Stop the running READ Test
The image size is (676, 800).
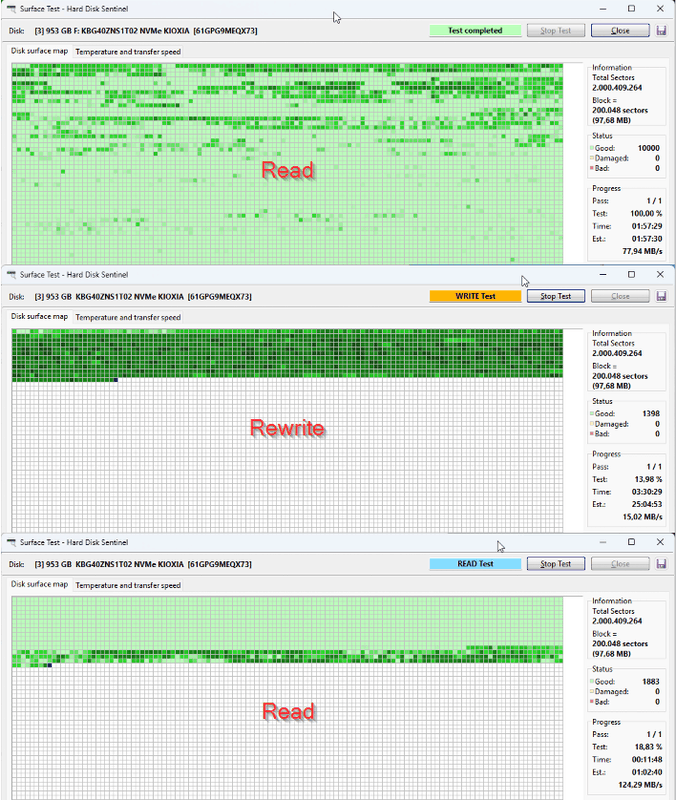pos(556,564)
